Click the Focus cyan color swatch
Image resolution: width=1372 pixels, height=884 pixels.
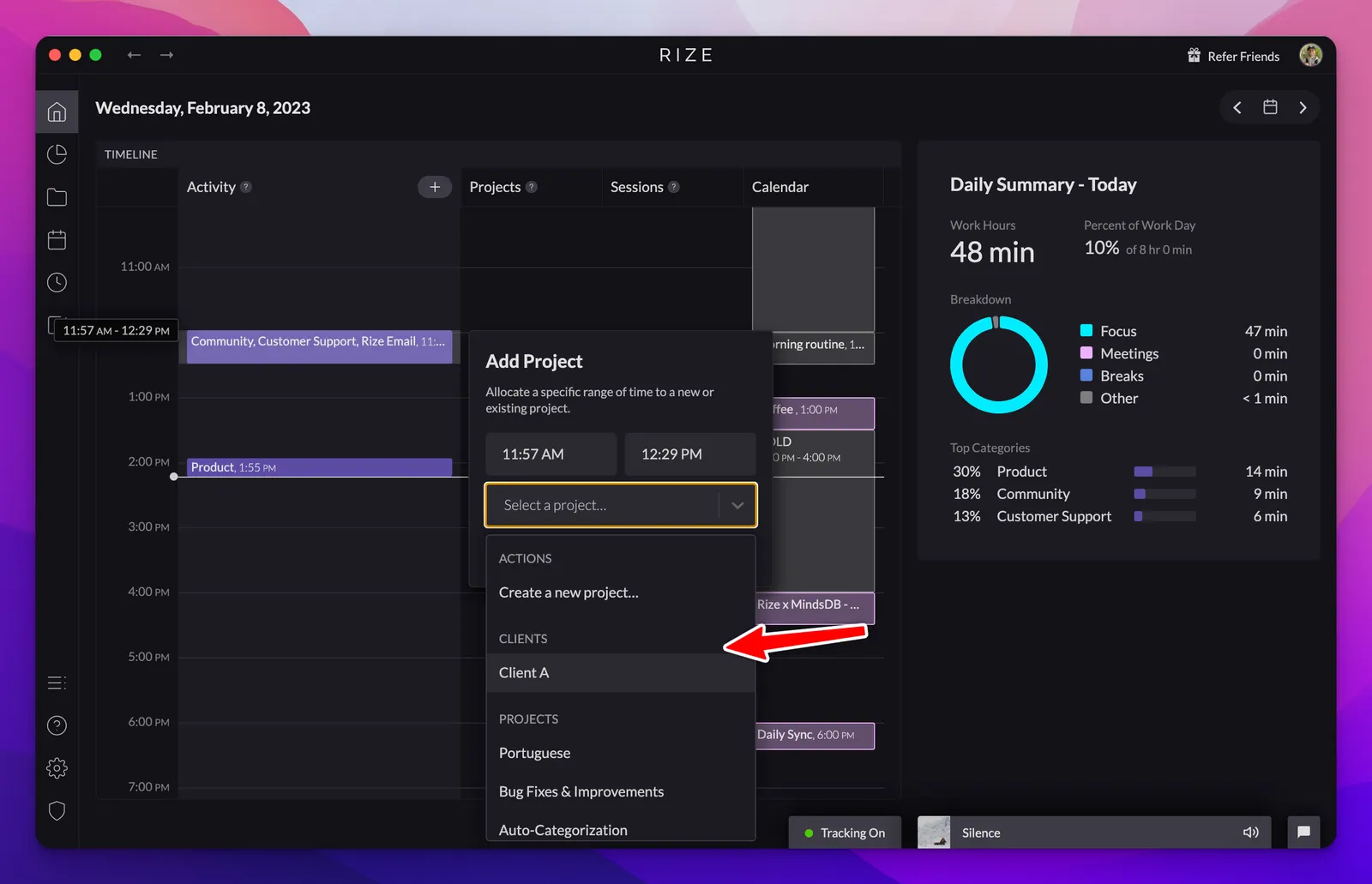(1086, 330)
